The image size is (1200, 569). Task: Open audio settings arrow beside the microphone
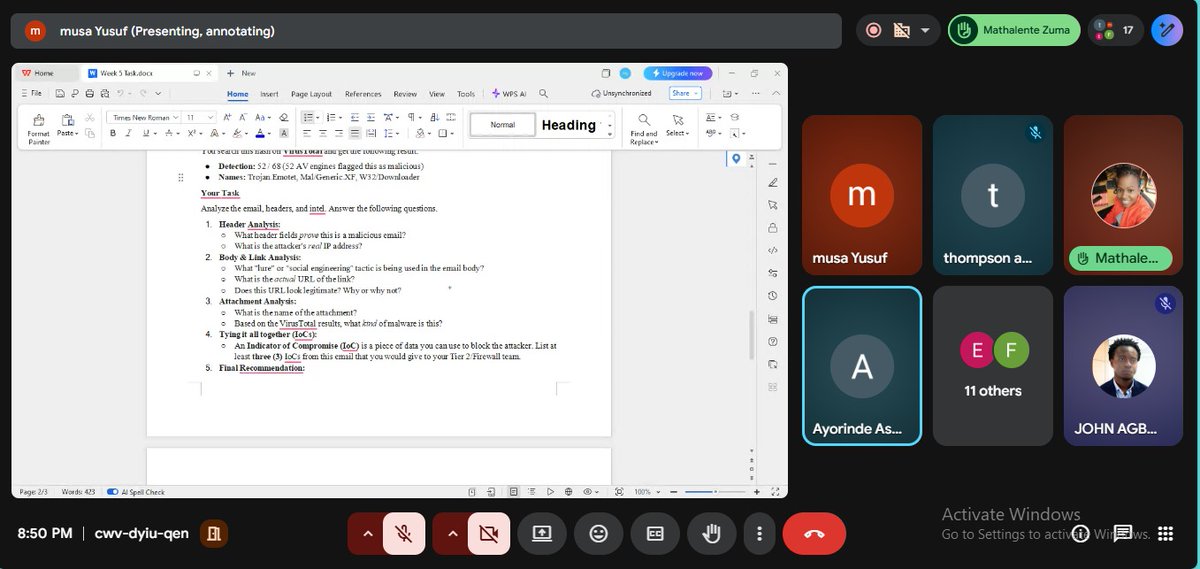pos(367,534)
